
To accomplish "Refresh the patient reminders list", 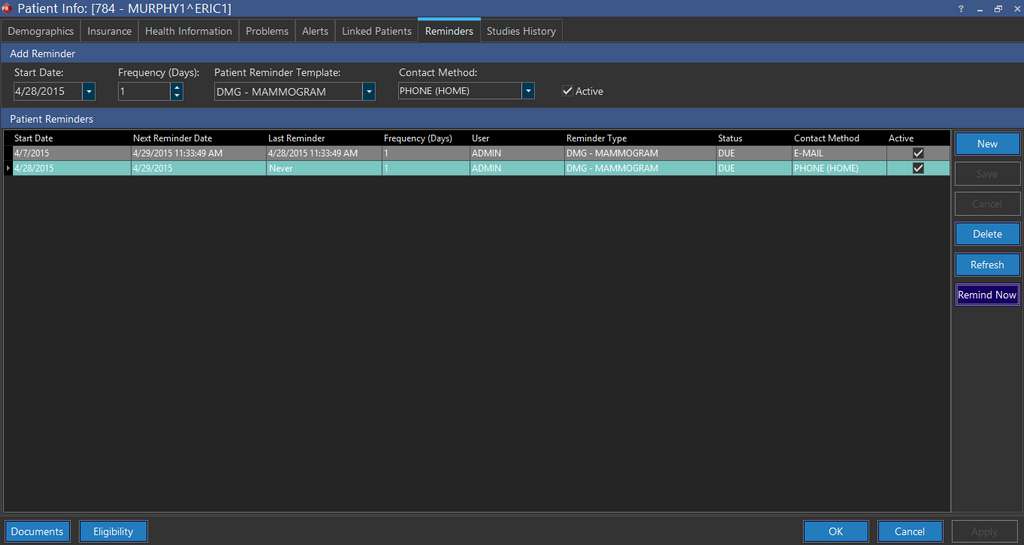I will pos(987,265).
